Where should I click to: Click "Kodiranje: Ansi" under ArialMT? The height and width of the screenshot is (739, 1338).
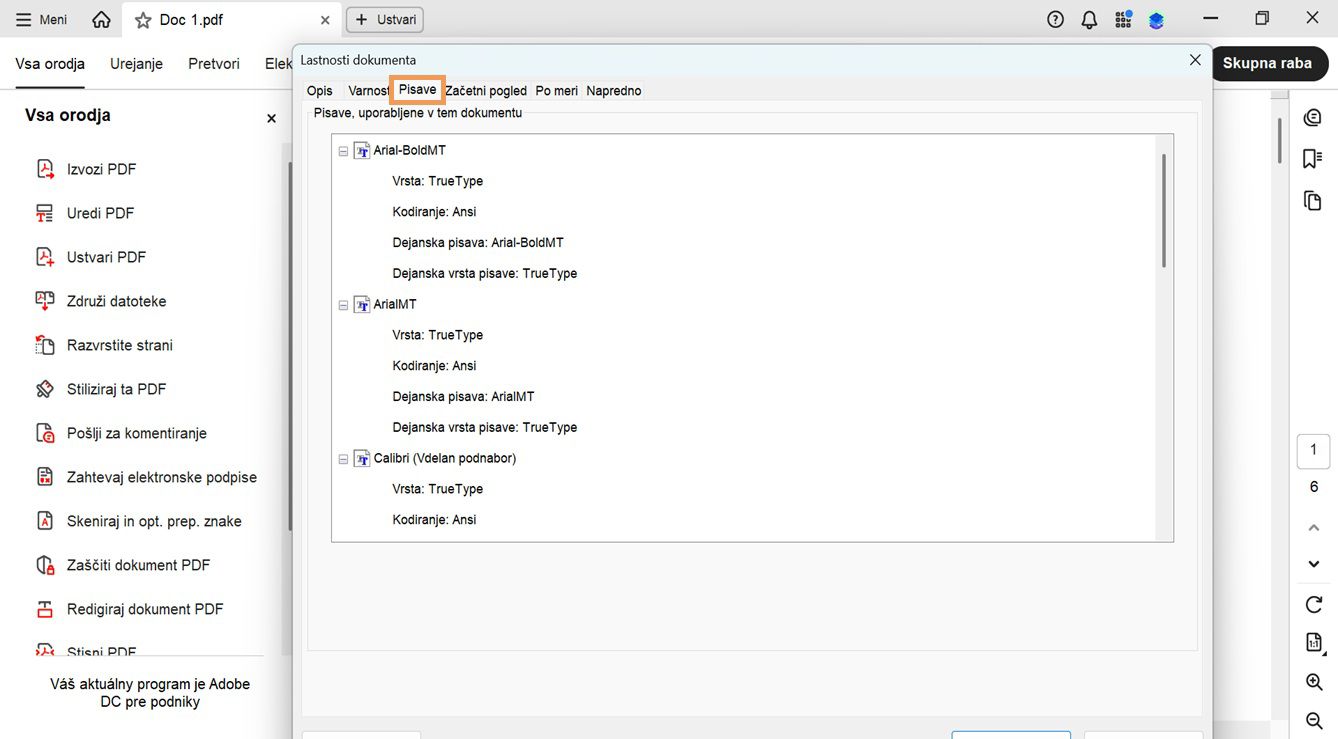(434, 366)
